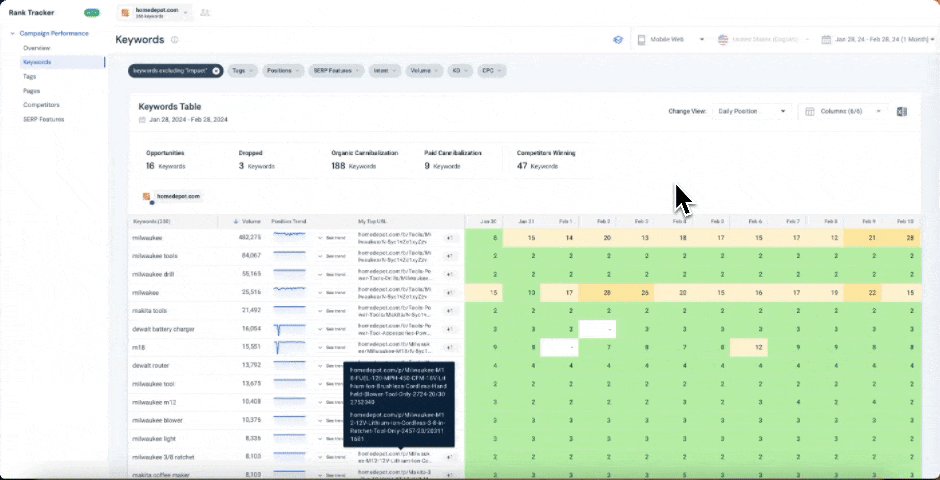Click the Volume column sort arrow
940x480 pixels.
pyautogui.click(x=235, y=220)
